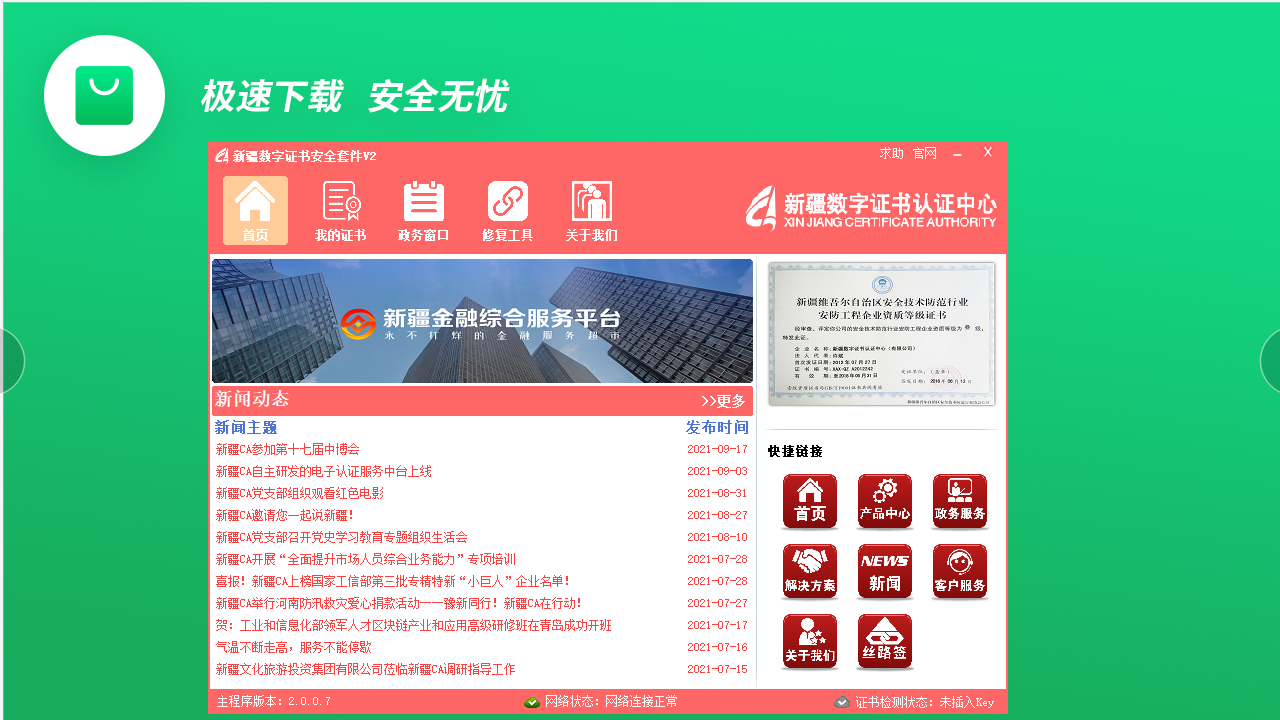Open 我的证书 from the top navigation
Screen dimensions: 1280x720
point(340,210)
